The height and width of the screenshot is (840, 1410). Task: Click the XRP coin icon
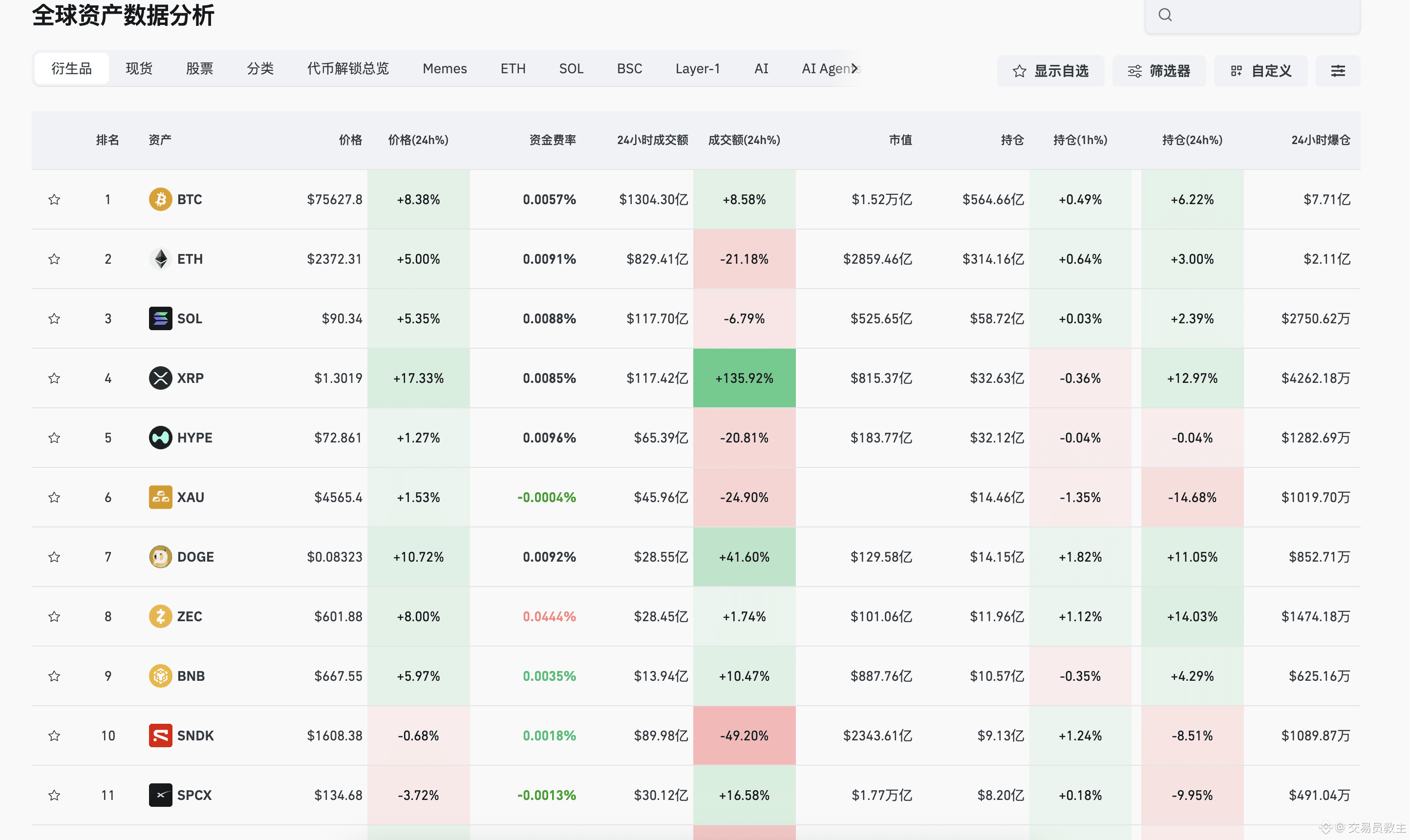(x=160, y=378)
